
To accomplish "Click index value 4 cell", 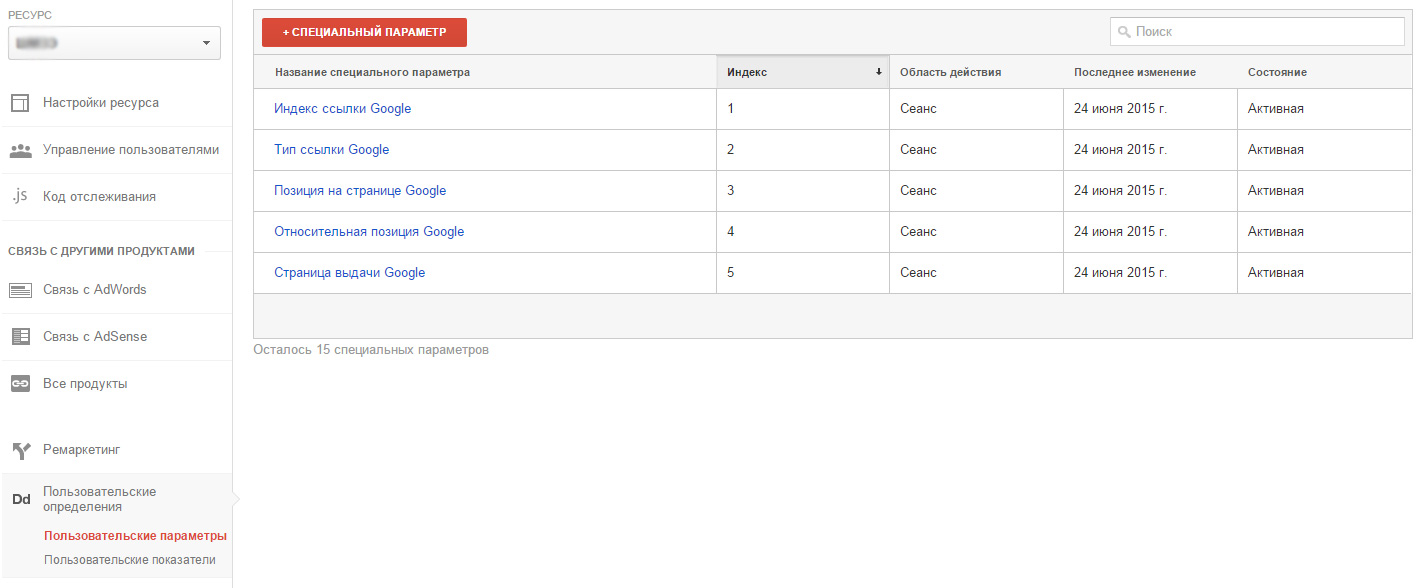I will pos(803,232).
